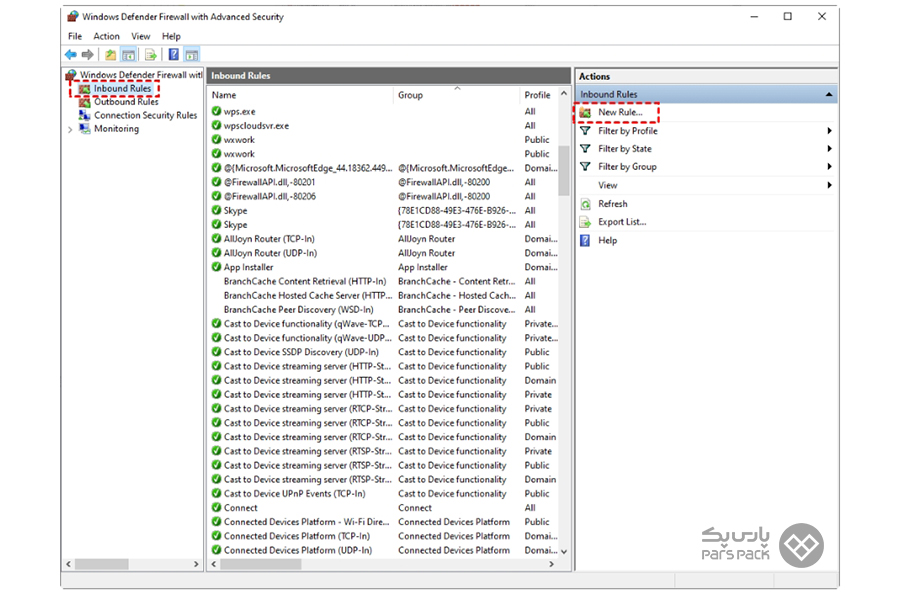
Task: Click the Export List toolbar icon
Action: tap(150, 55)
